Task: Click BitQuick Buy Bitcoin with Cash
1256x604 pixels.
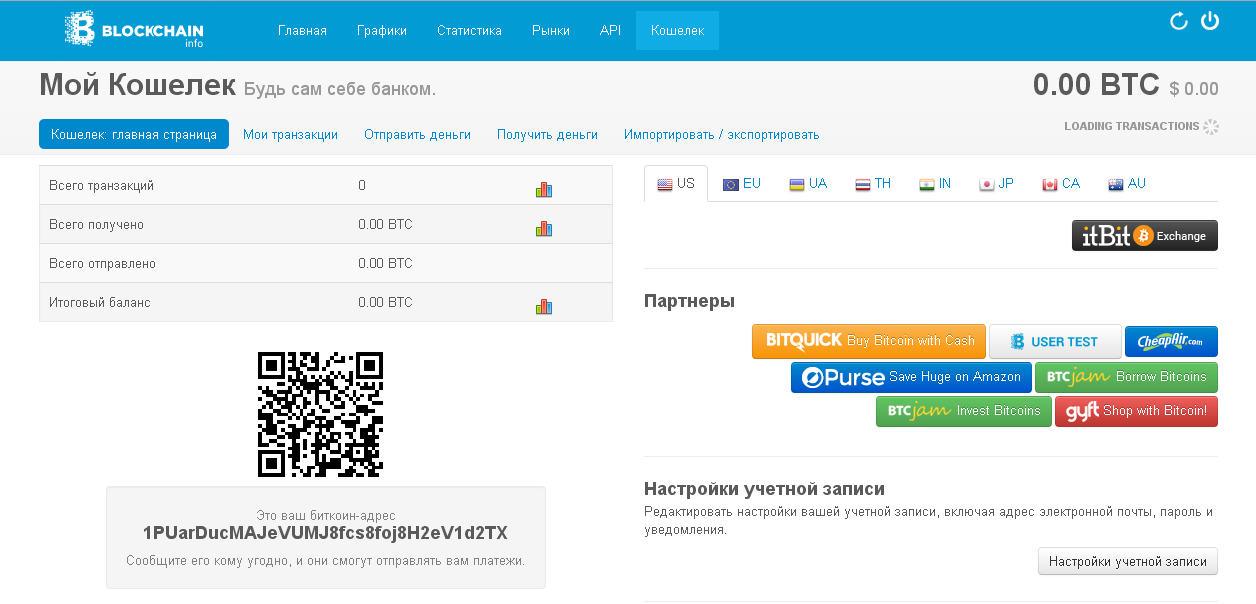Action: click(x=869, y=341)
